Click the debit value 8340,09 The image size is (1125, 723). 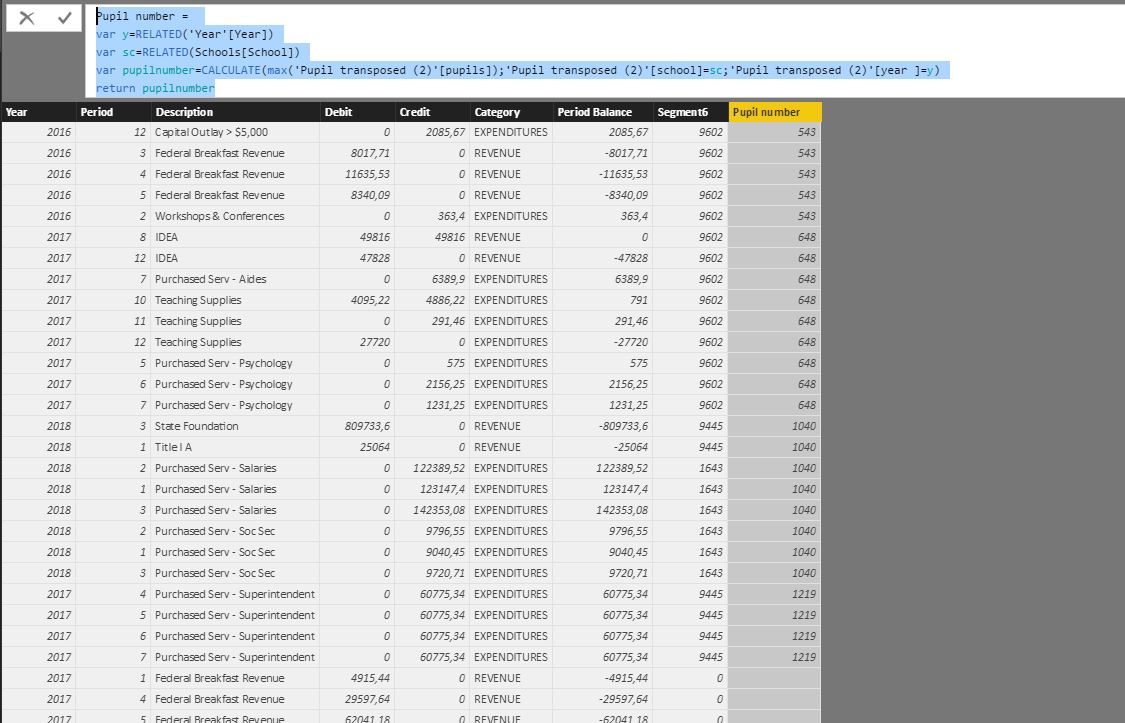370,195
